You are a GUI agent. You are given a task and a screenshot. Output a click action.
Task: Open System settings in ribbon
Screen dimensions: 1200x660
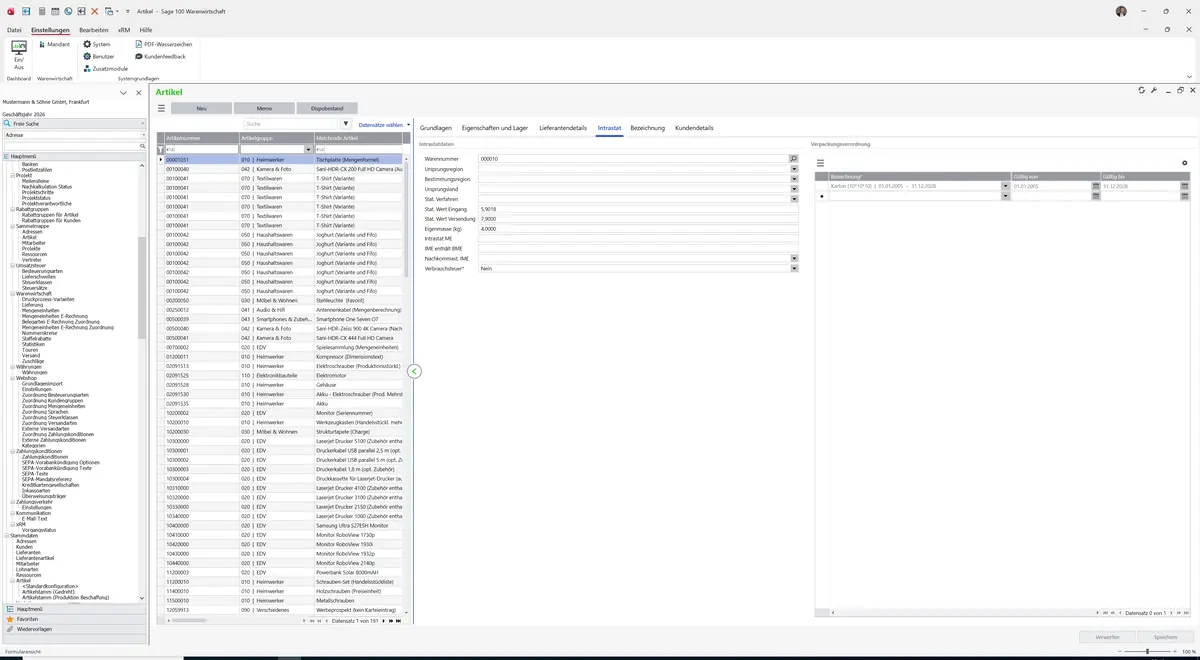[x=97, y=44]
